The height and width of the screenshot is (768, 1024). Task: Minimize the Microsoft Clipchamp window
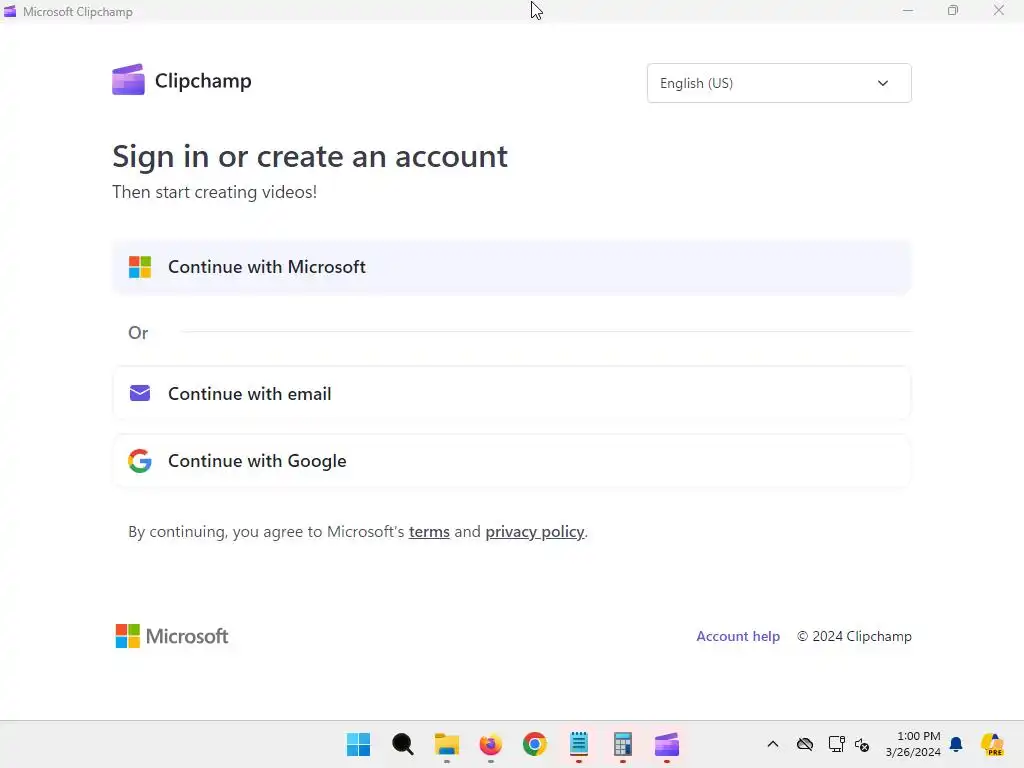click(908, 10)
